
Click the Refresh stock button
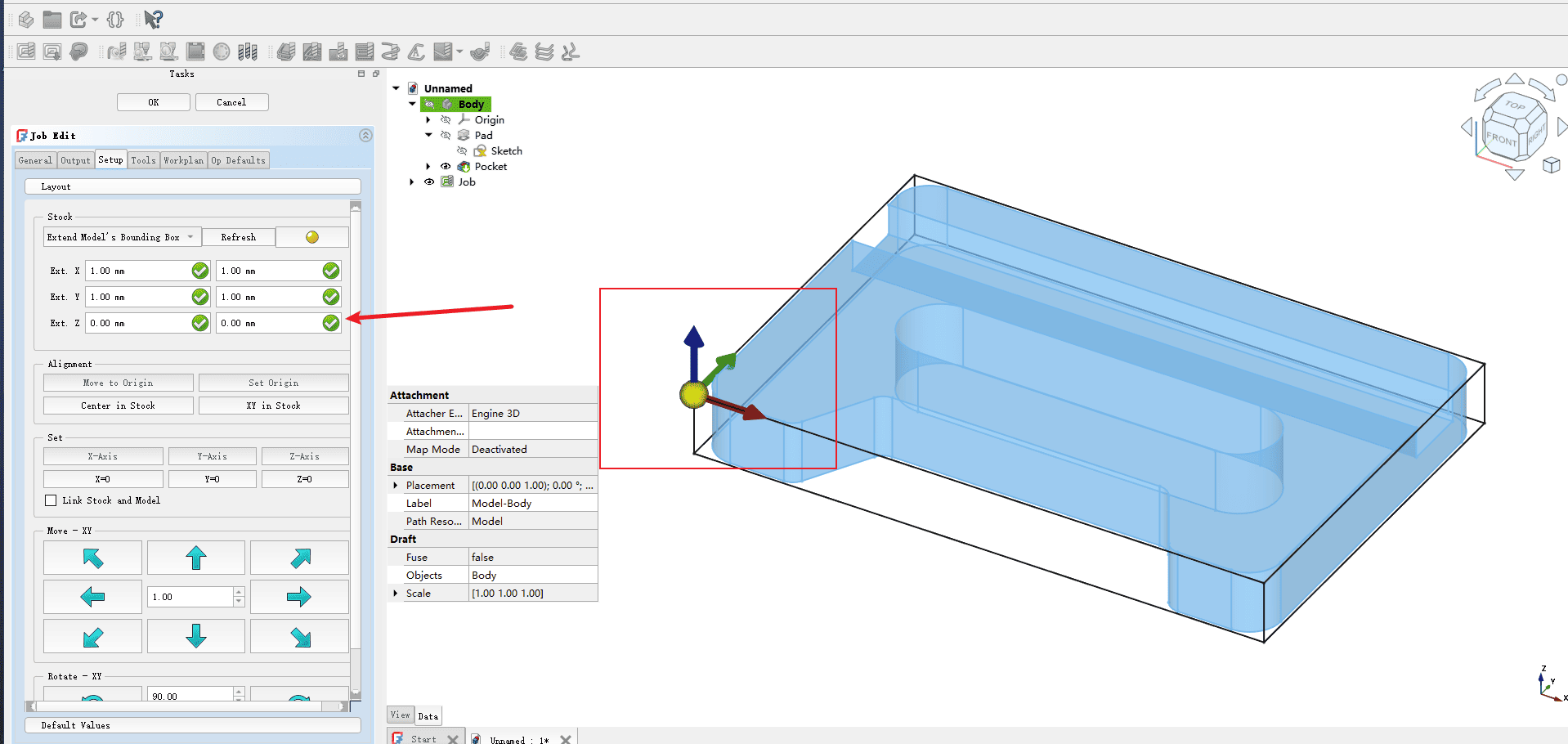pyautogui.click(x=238, y=237)
